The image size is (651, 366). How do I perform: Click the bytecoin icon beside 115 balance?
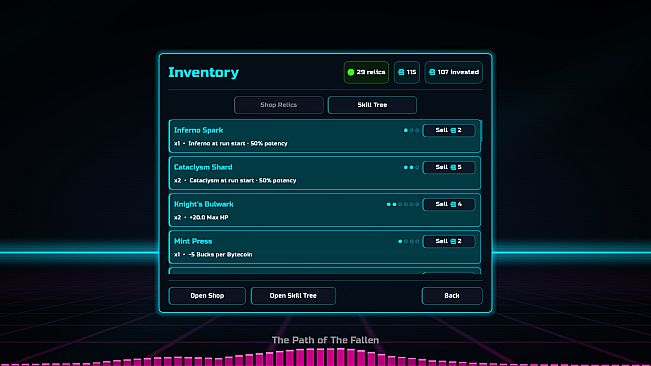(x=401, y=72)
